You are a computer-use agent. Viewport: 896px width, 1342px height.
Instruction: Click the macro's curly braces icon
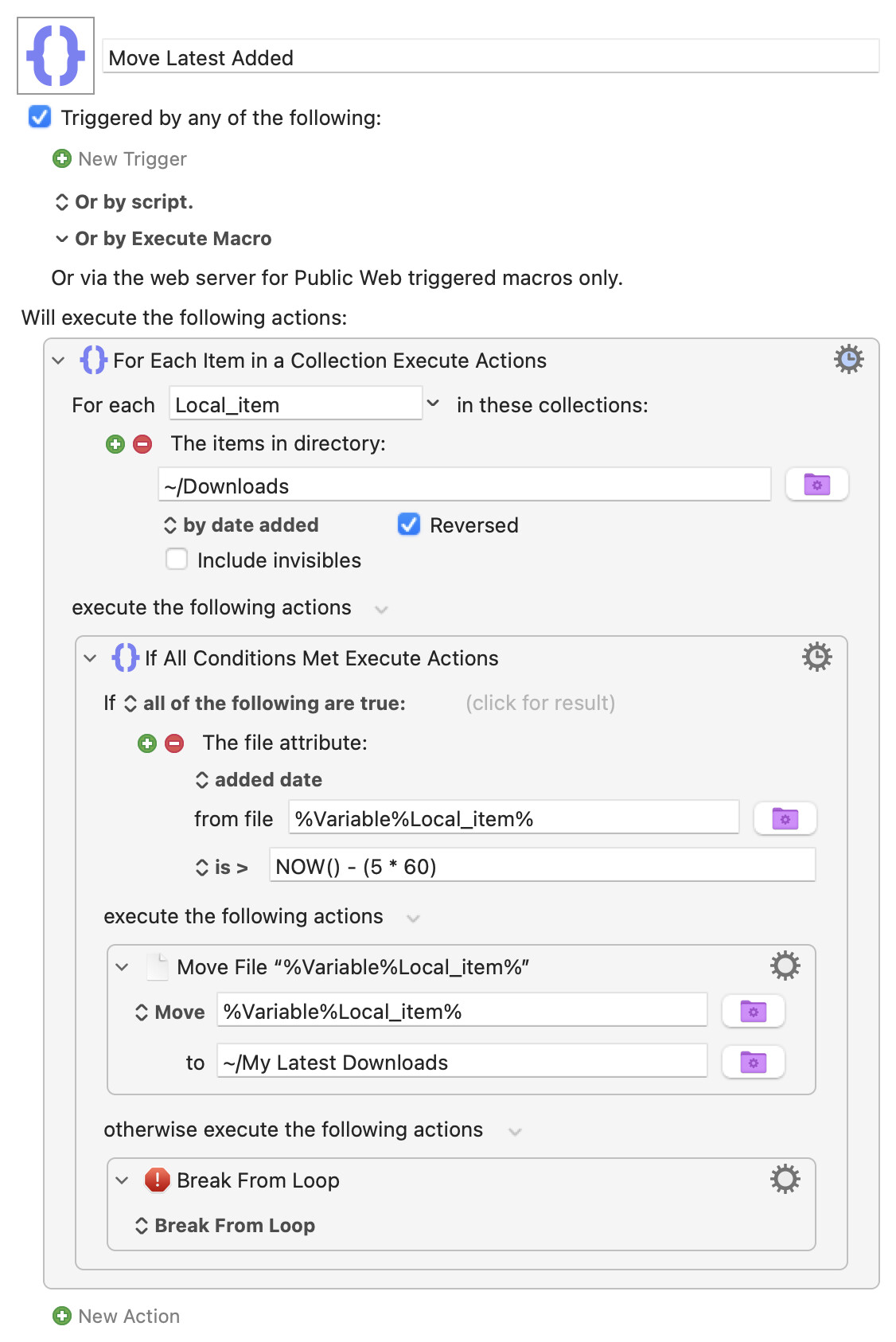coord(56,56)
